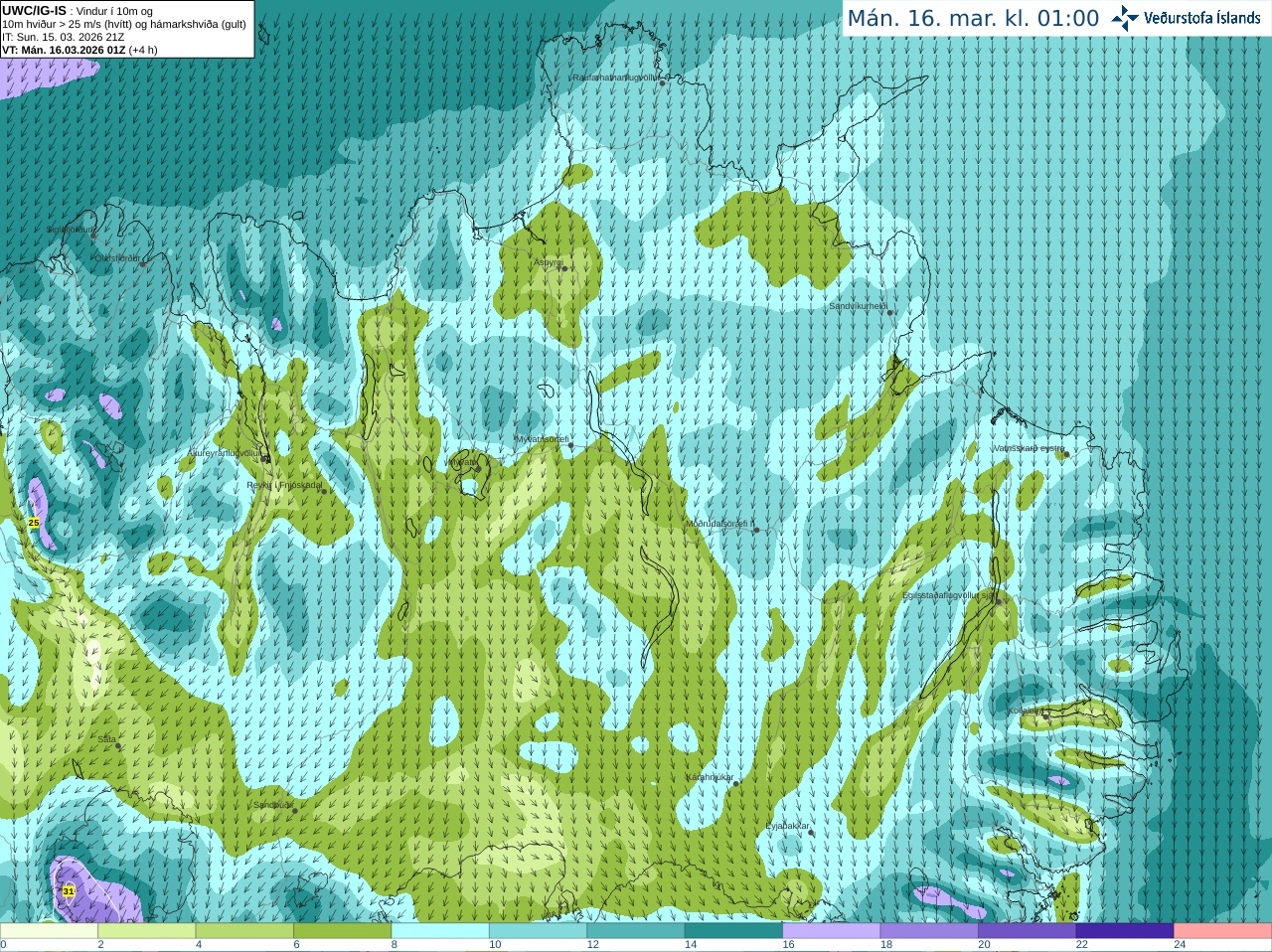1272x952 pixels.
Task: Select the 8–10 m/s pale cyan swatch
Action: tap(440, 931)
